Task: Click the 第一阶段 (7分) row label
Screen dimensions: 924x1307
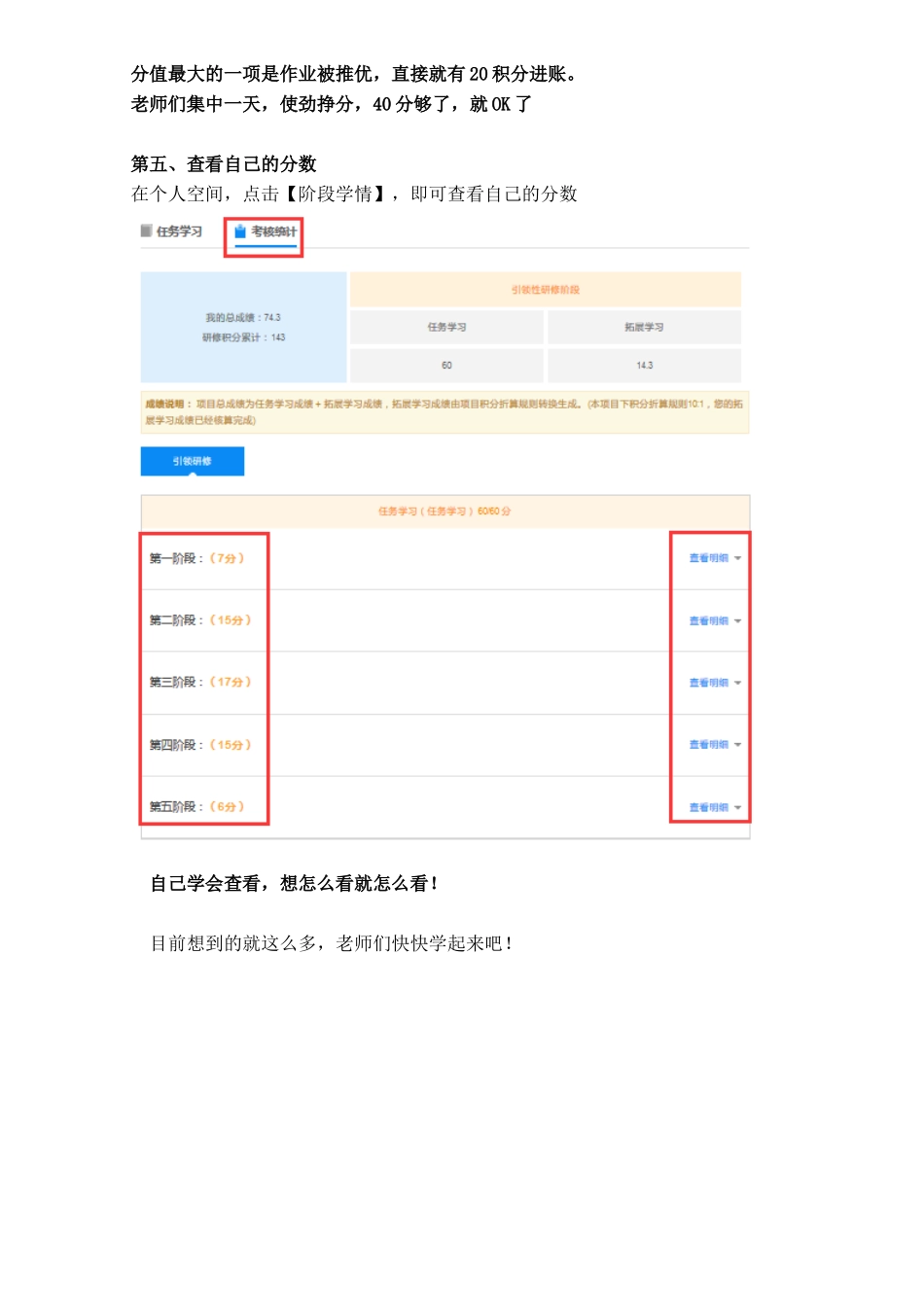Action: pos(196,558)
